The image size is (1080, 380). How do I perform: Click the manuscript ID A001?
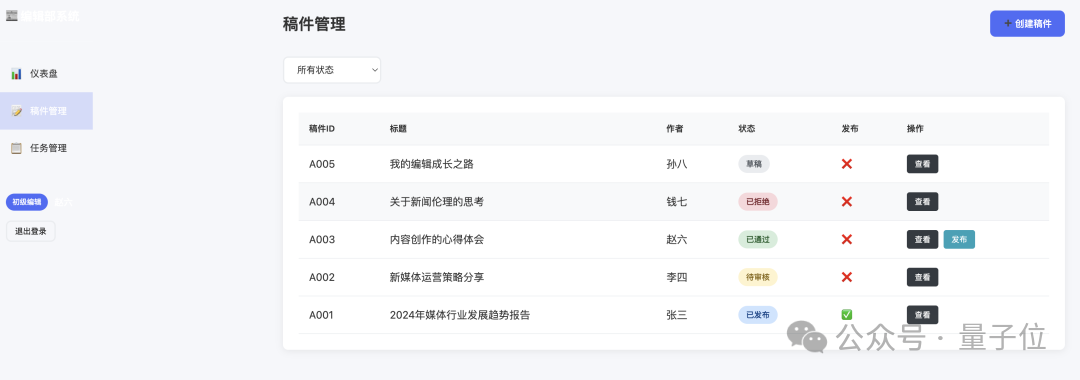322,315
